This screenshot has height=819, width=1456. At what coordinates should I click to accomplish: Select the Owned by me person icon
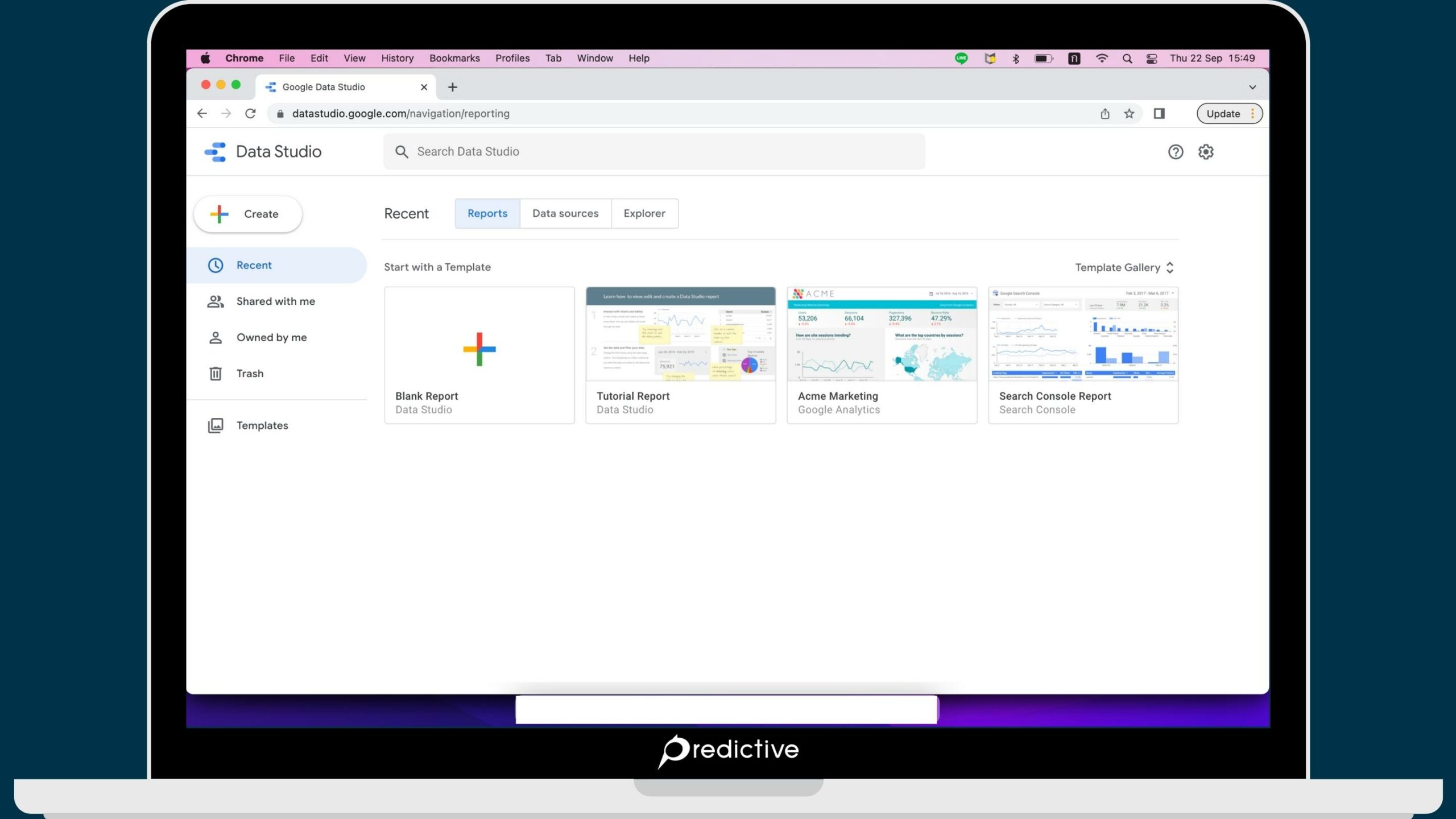[x=216, y=337]
